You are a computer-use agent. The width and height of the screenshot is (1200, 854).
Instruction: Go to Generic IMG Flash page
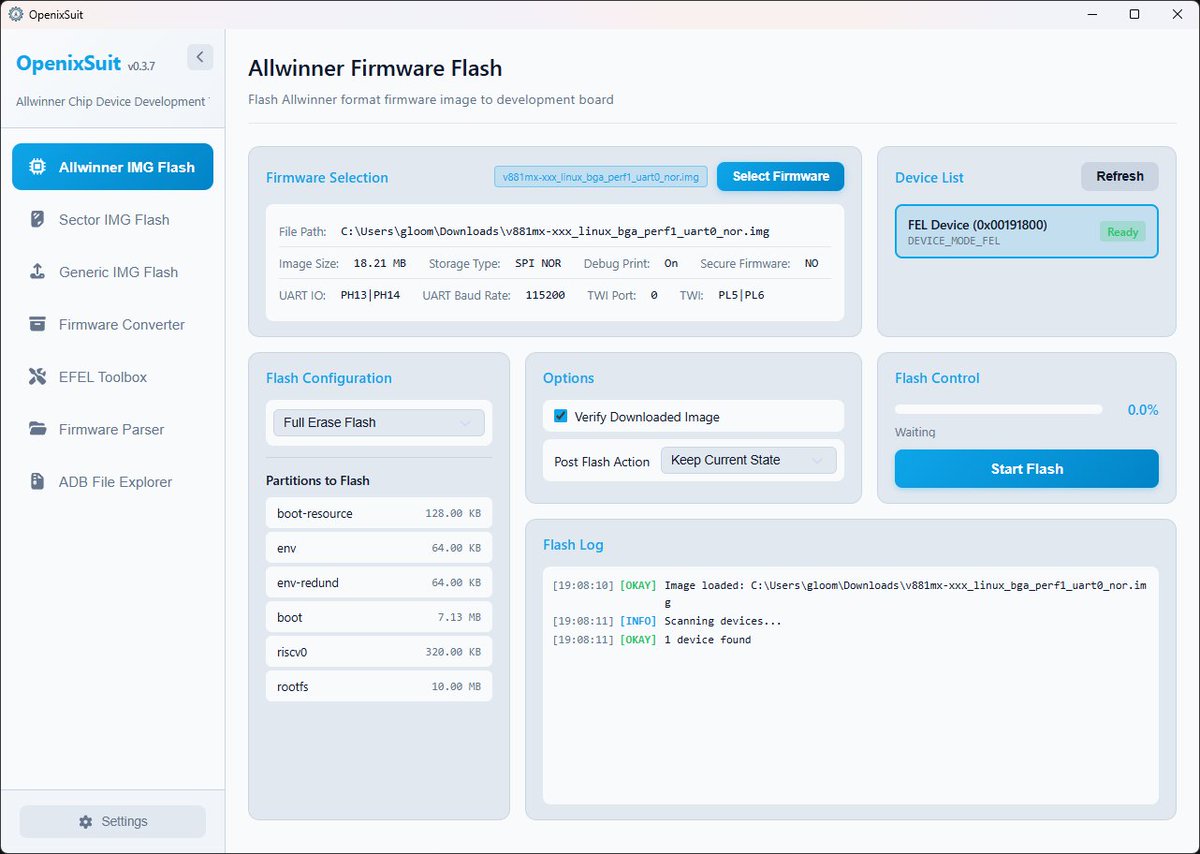point(112,272)
